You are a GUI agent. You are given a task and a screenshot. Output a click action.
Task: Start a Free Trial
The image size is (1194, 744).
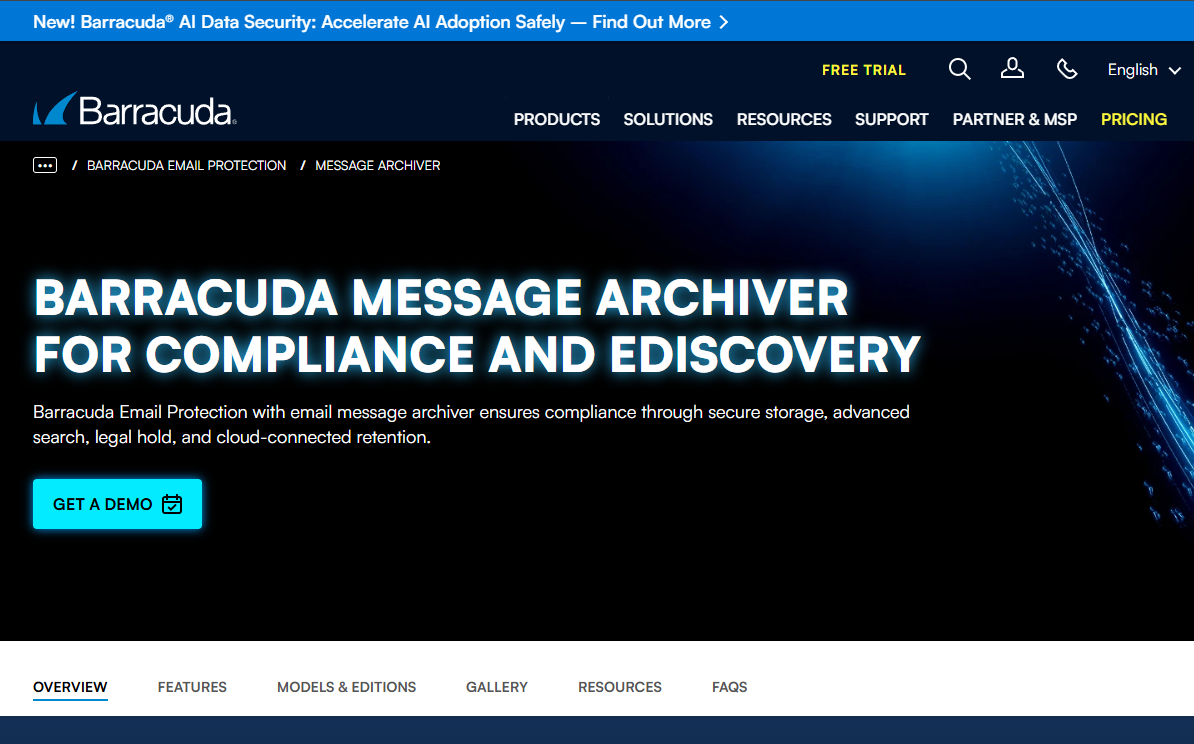tap(864, 70)
